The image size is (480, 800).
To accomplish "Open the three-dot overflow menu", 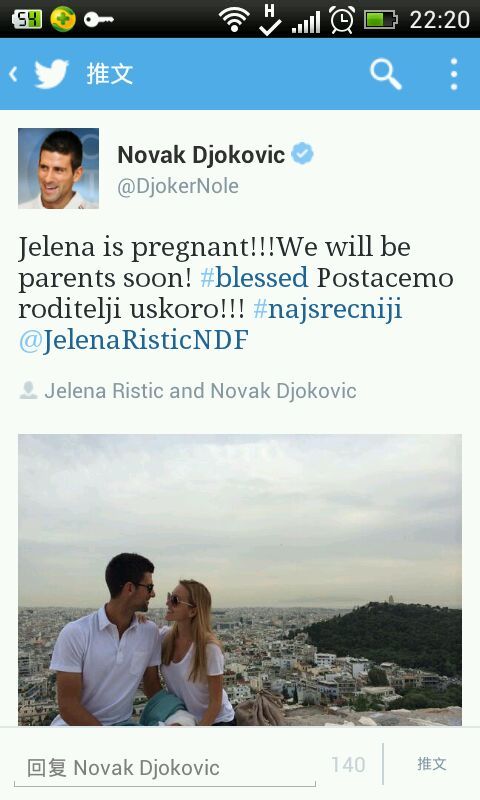I will pyautogui.click(x=453, y=74).
